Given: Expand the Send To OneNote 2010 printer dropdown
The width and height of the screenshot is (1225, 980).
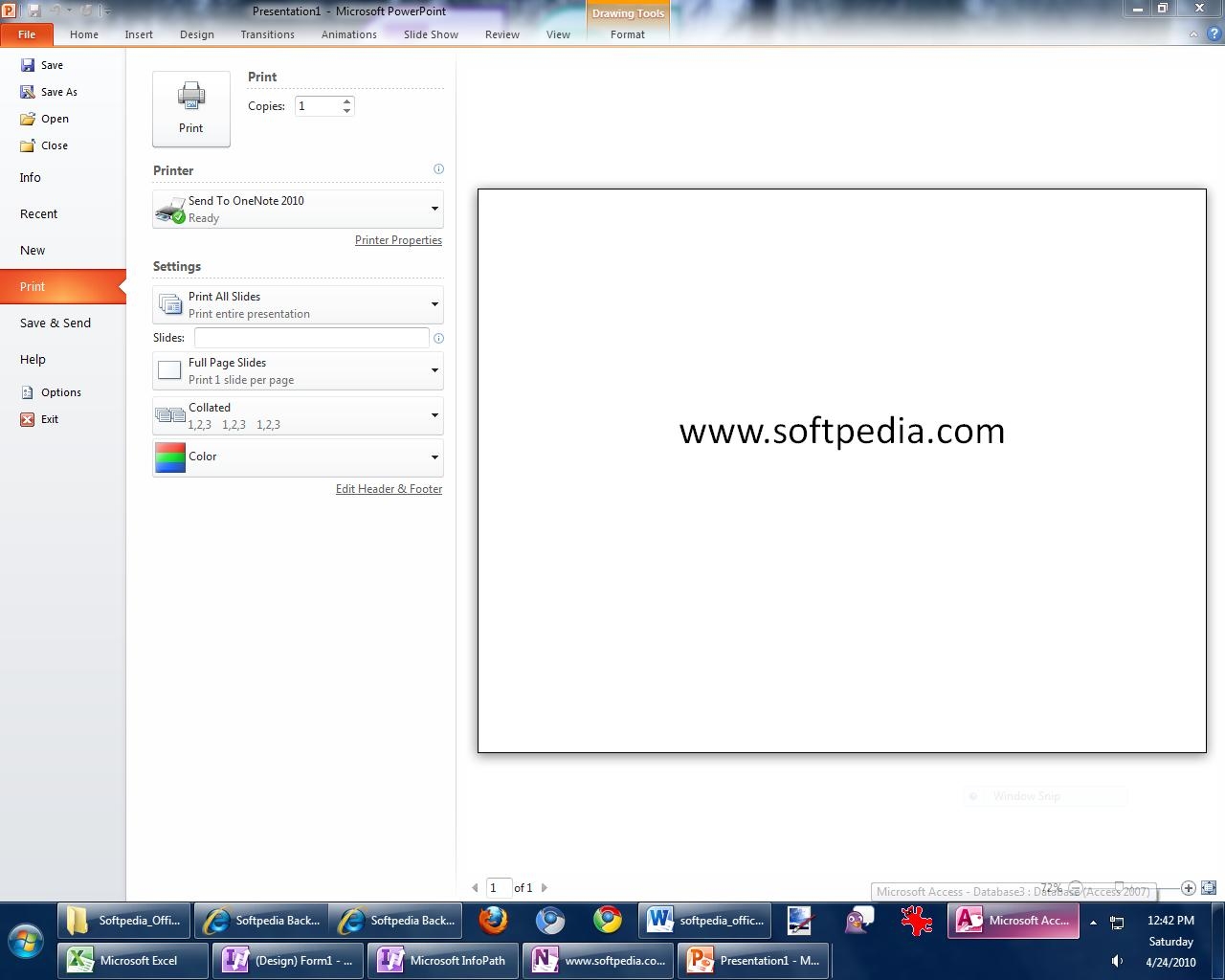Looking at the screenshot, I should point(434,209).
